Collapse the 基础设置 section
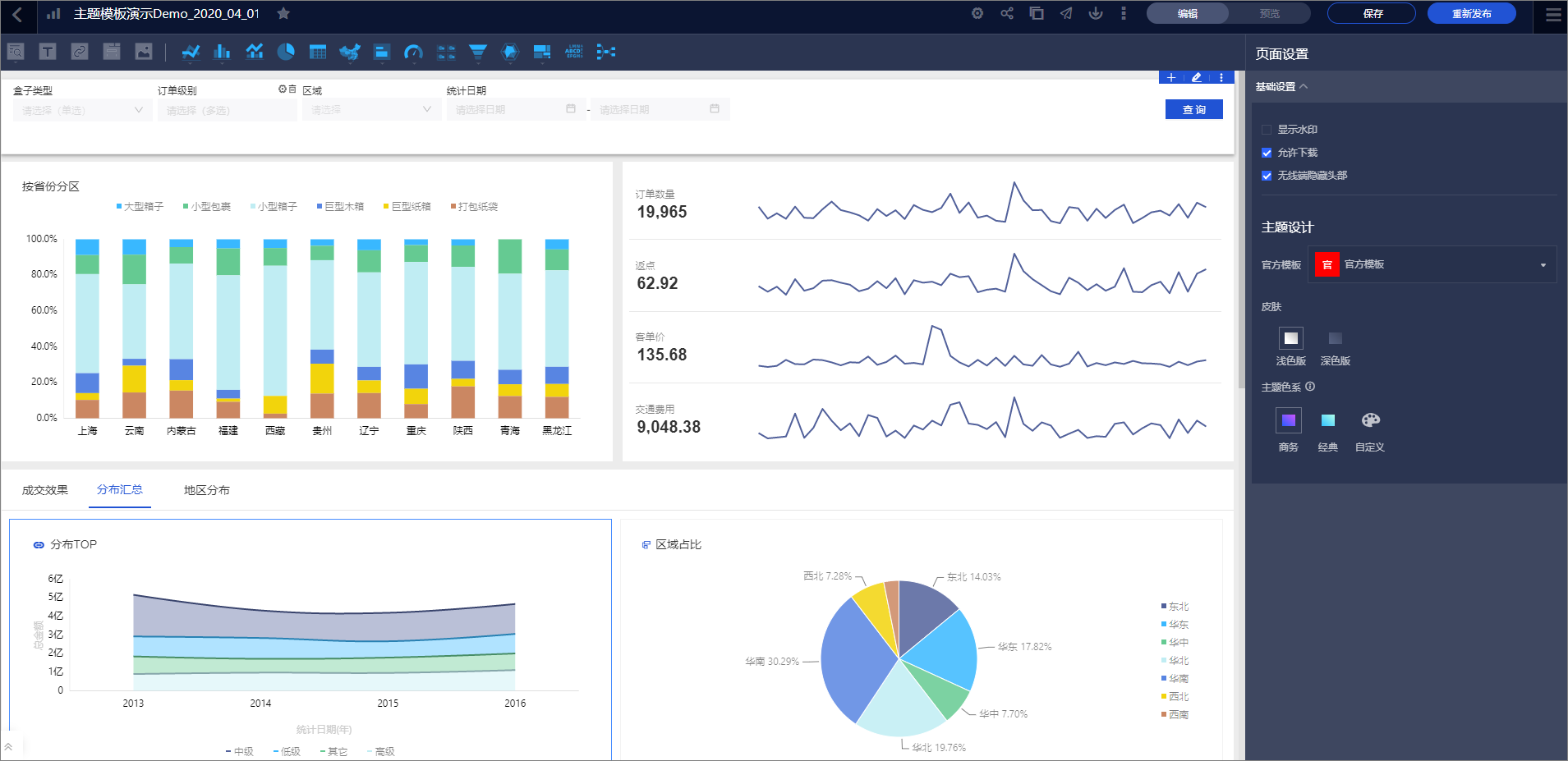Screen dimensions: 1568x761 click(x=1281, y=86)
